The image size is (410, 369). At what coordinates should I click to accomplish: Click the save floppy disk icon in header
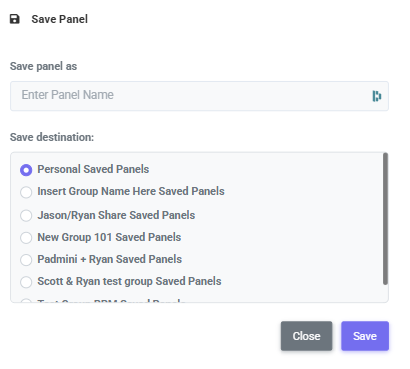tap(14, 19)
